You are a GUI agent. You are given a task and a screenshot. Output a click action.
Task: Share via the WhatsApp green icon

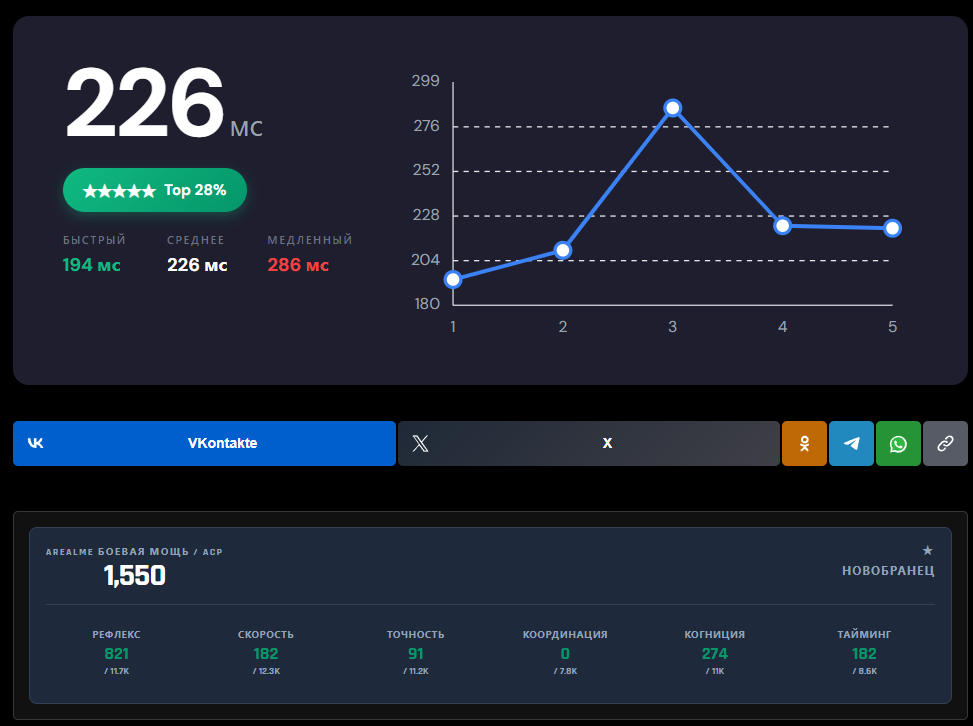(898, 443)
